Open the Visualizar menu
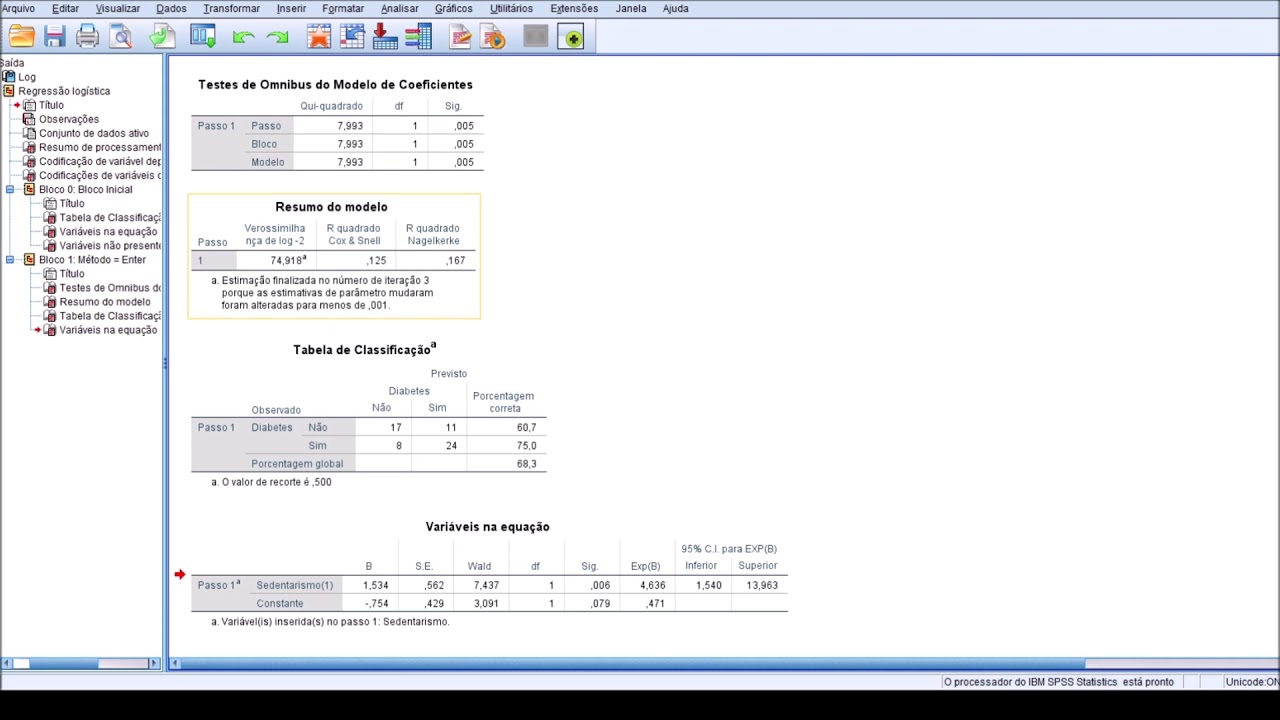 click(118, 8)
